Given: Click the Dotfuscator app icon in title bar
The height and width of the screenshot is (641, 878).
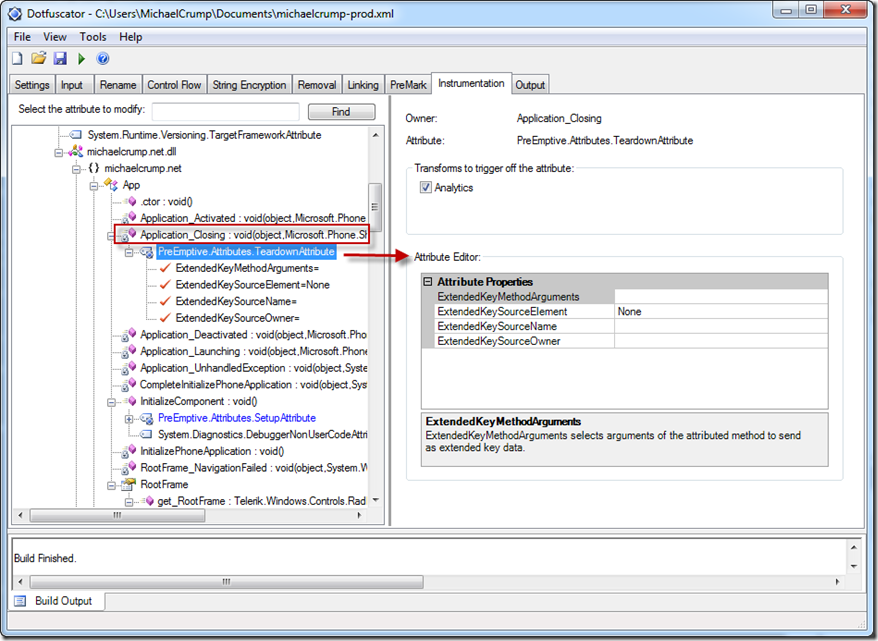Looking at the screenshot, I should (15, 13).
